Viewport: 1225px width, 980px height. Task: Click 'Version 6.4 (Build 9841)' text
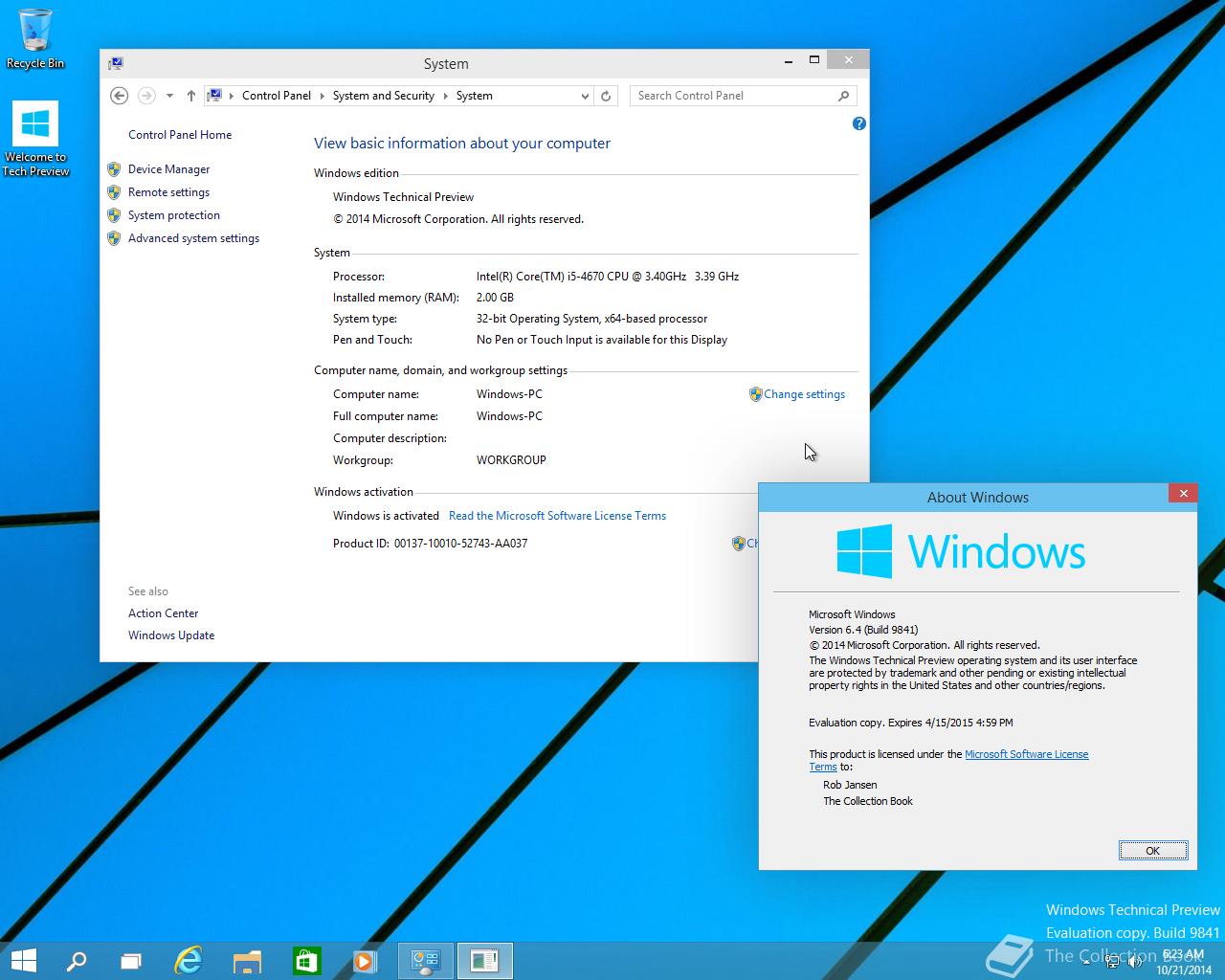pos(863,630)
